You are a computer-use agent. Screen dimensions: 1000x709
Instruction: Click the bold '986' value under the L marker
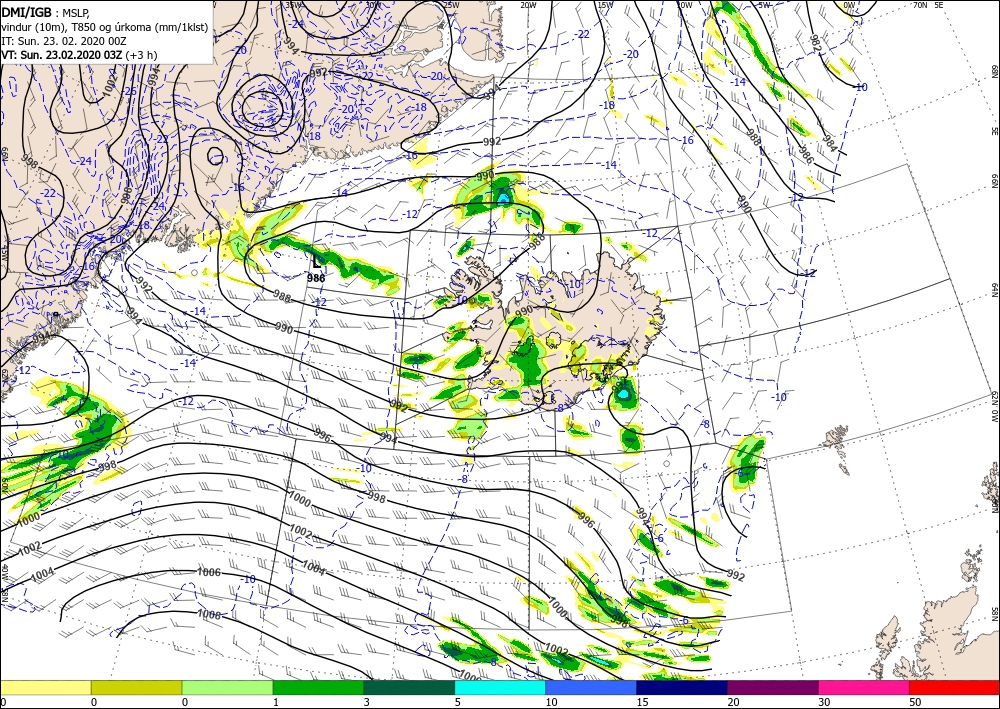[316, 278]
